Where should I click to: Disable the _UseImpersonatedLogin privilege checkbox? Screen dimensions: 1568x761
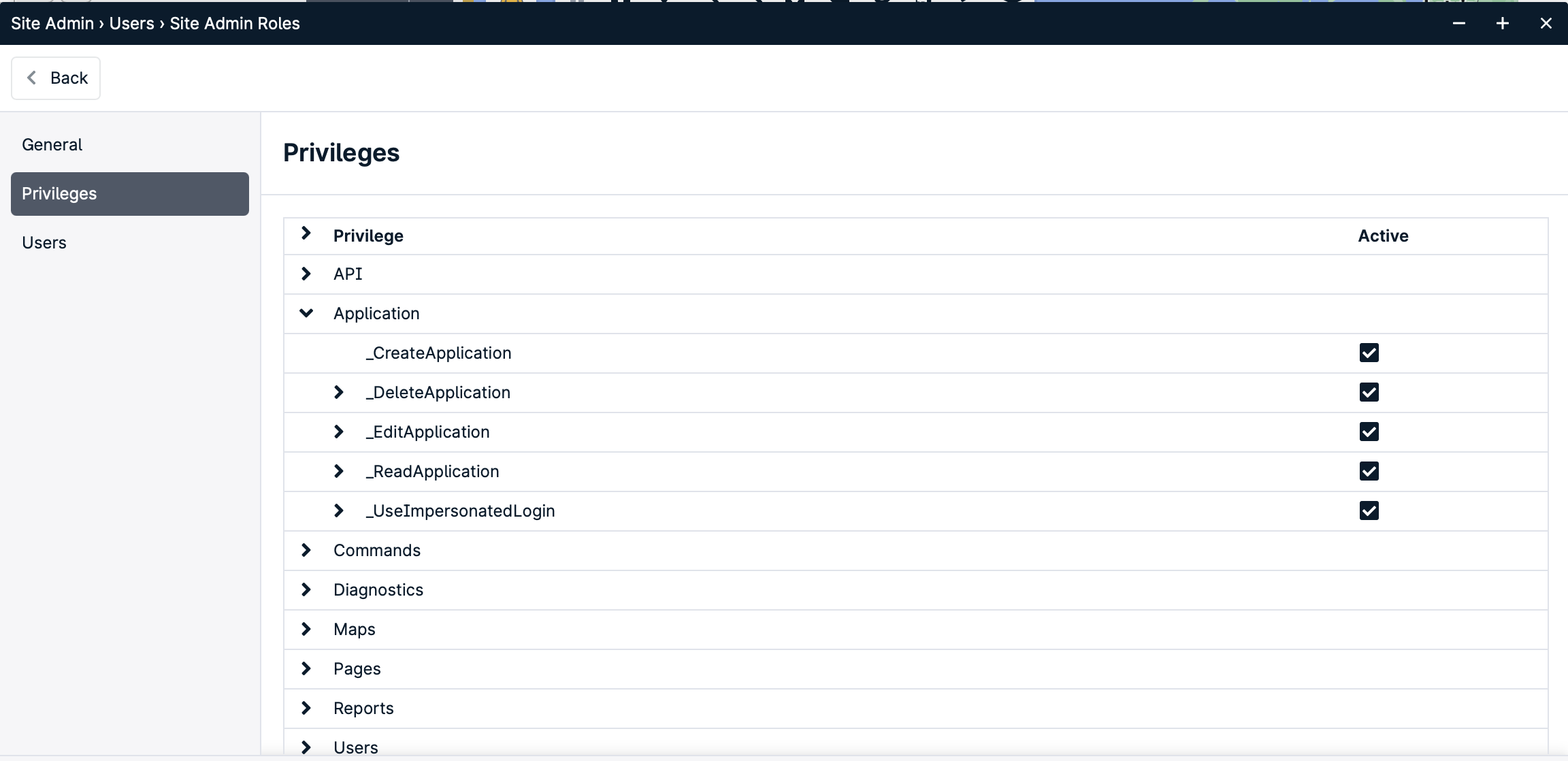coord(1369,511)
